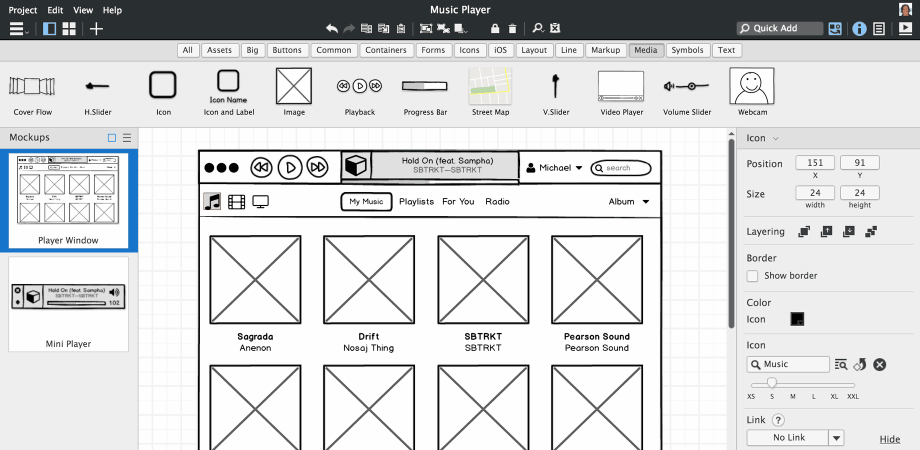Click the Bring to Front layering icon

click(804, 232)
